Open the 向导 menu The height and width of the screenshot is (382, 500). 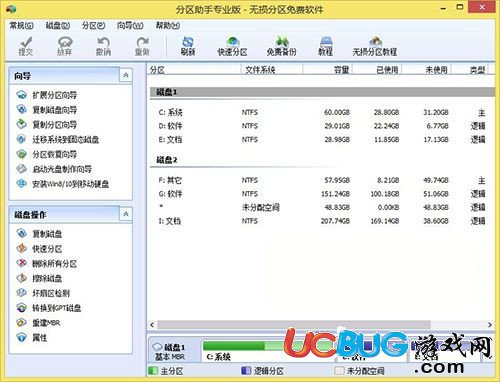pyautogui.click(x=130, y=25)
